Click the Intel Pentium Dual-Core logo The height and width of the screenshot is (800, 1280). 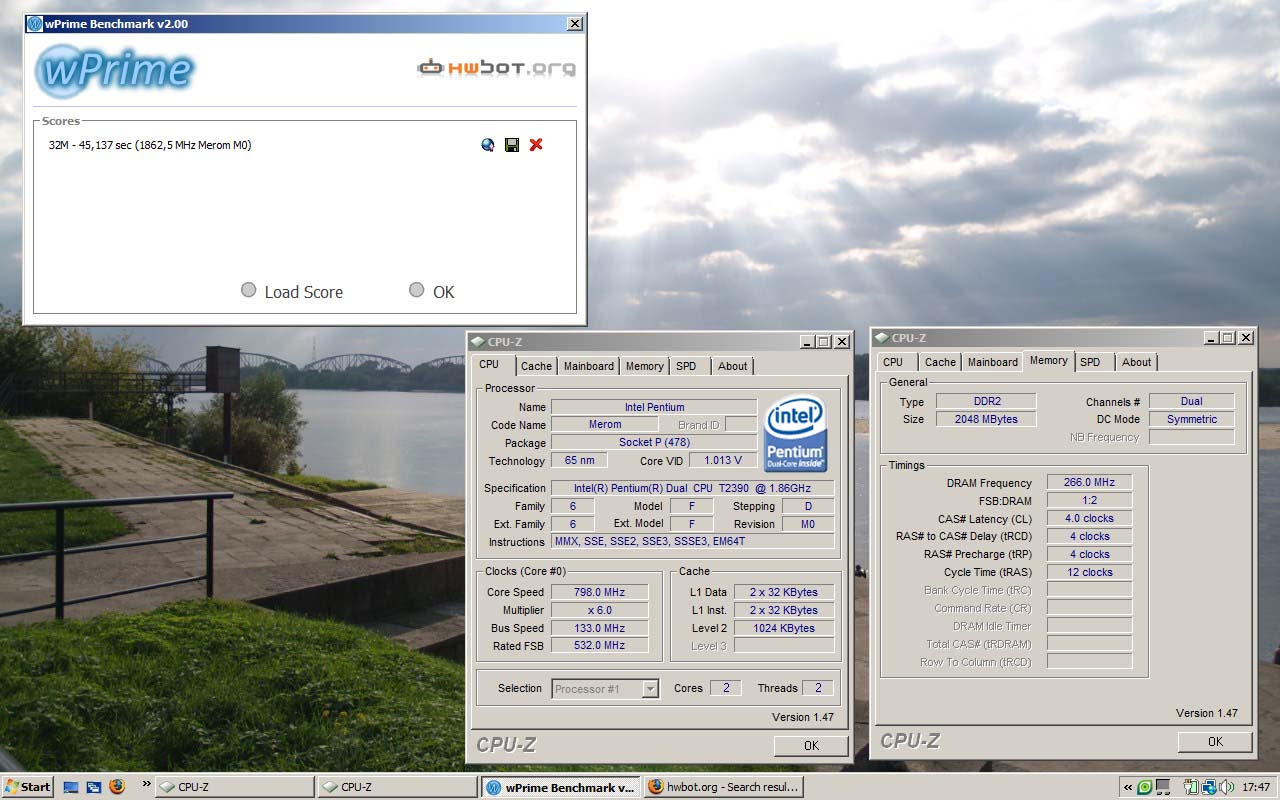[795, 435]
